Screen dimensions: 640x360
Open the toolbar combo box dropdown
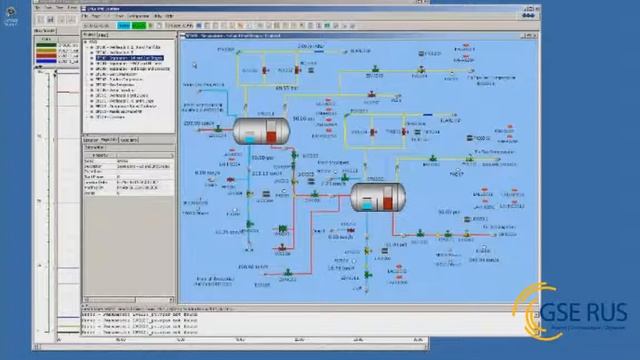click(180, 26)
